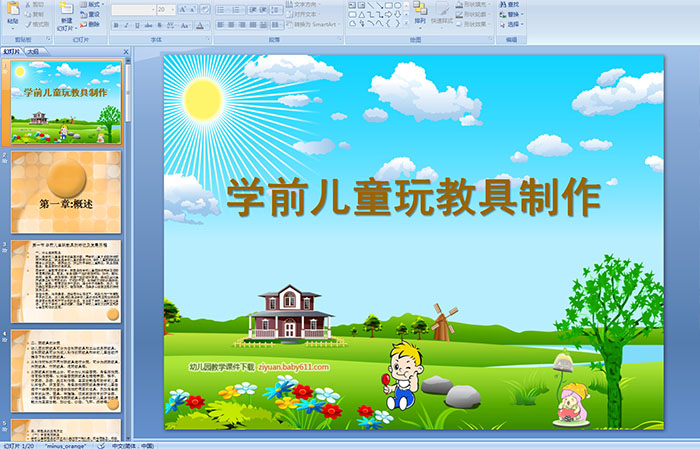Decrease font size with shrink-font icon
The image size is (700, 449).
coord(193,10)
